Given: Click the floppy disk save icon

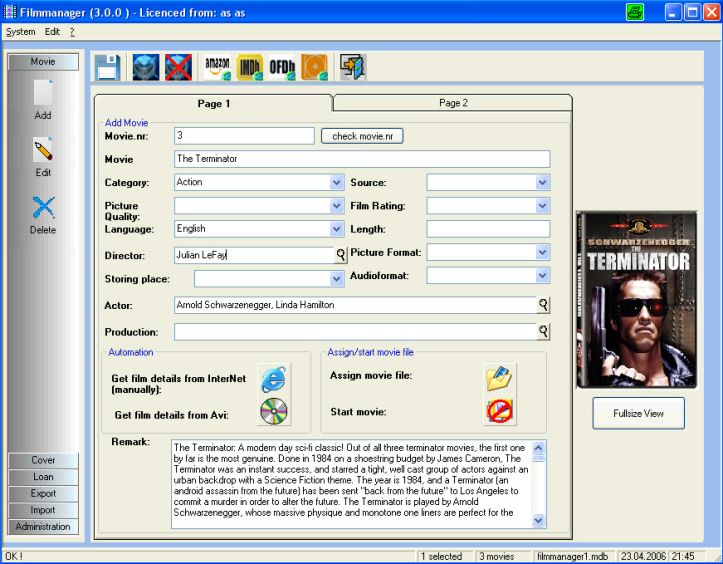Looking at the screenshot, I should (x=108, y=67).
